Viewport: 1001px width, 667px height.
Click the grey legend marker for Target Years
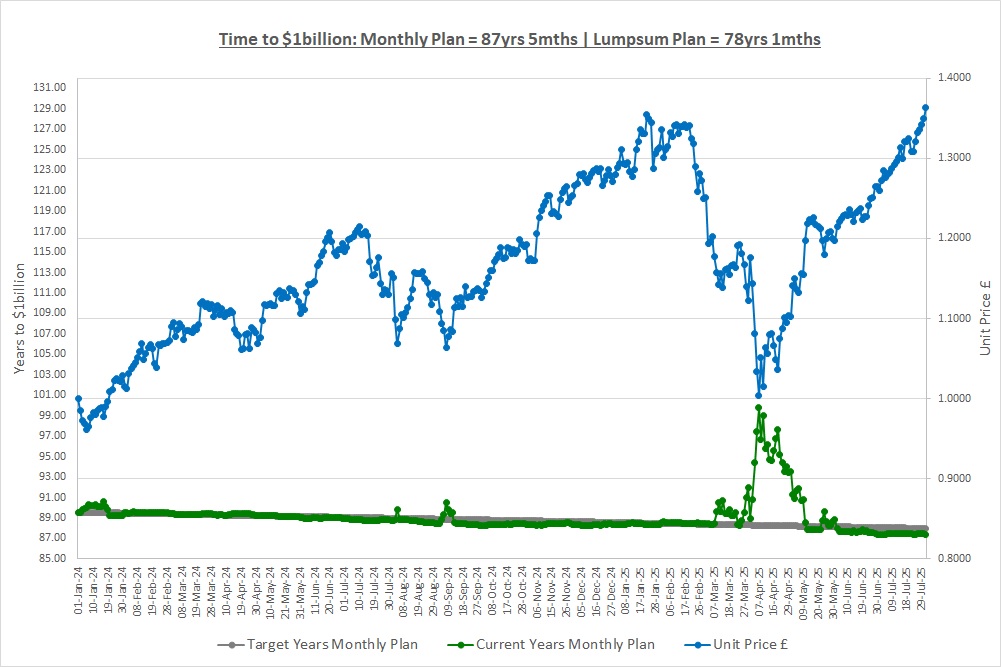[x=231, y=644]
